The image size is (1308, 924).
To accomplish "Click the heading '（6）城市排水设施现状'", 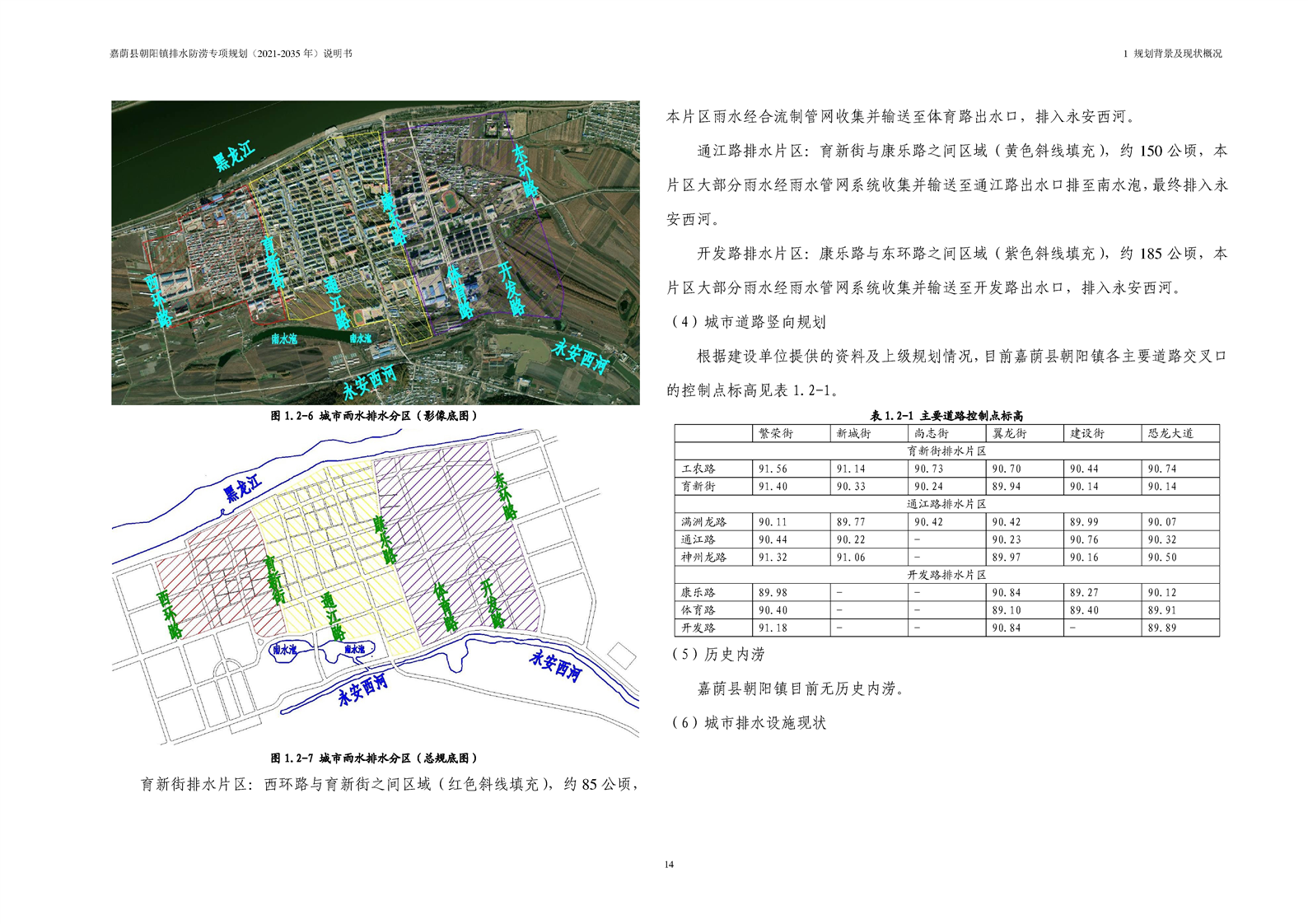I will click(x=747, y=722).
